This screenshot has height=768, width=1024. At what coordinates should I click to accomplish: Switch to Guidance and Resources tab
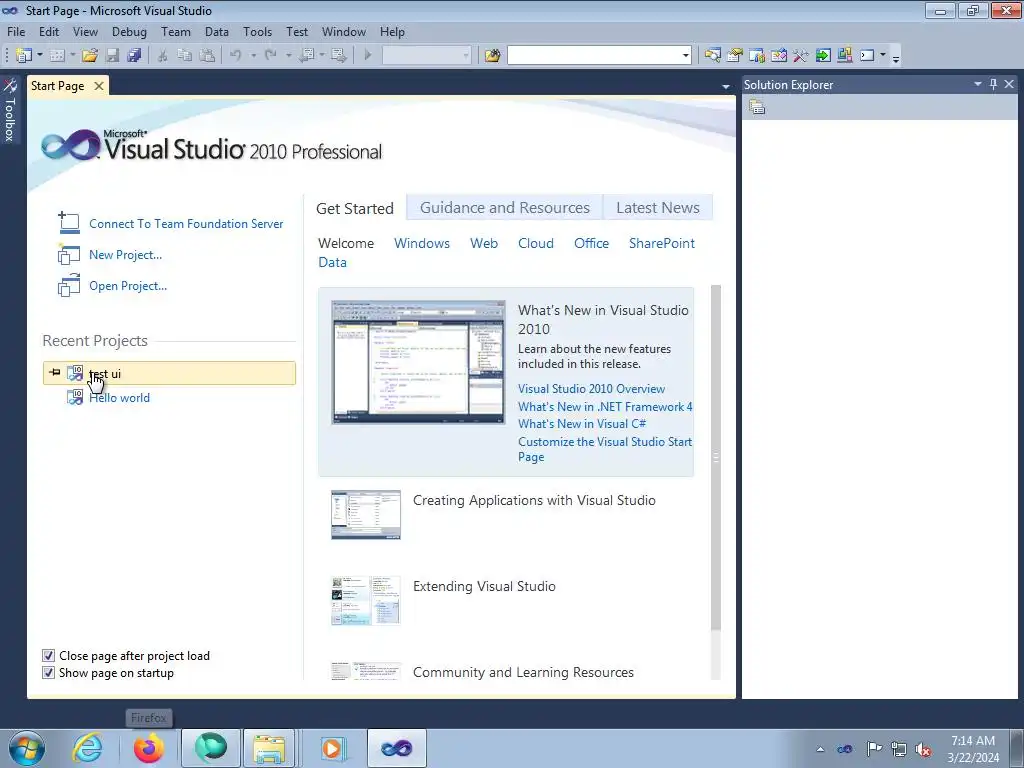[x=505, y=208]
